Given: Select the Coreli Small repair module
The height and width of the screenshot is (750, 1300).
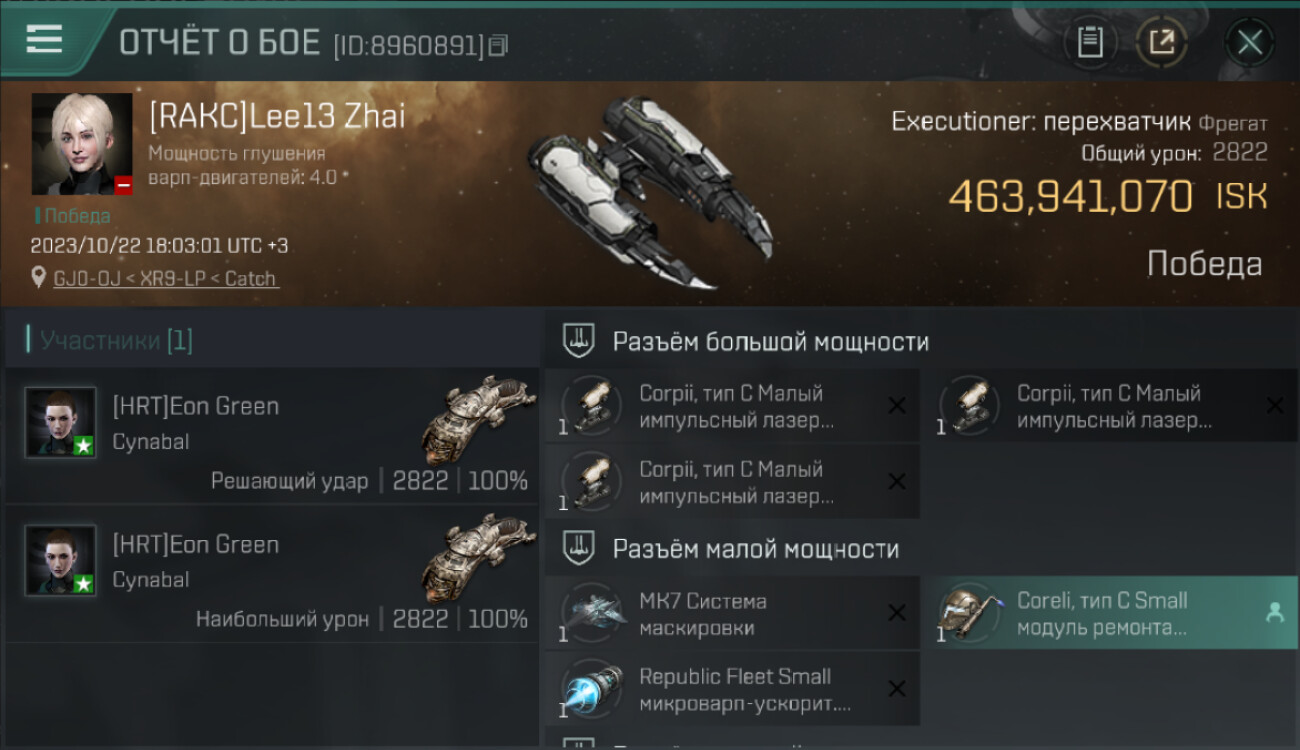Looking at the screenshot, I should pyautogui.click(x=1110, y=614).
